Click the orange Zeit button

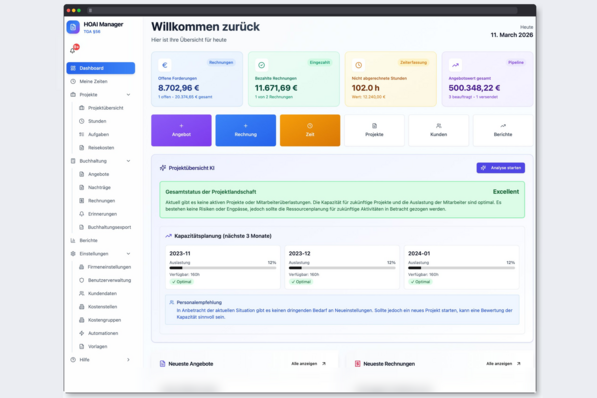click(x=310, y=130)
